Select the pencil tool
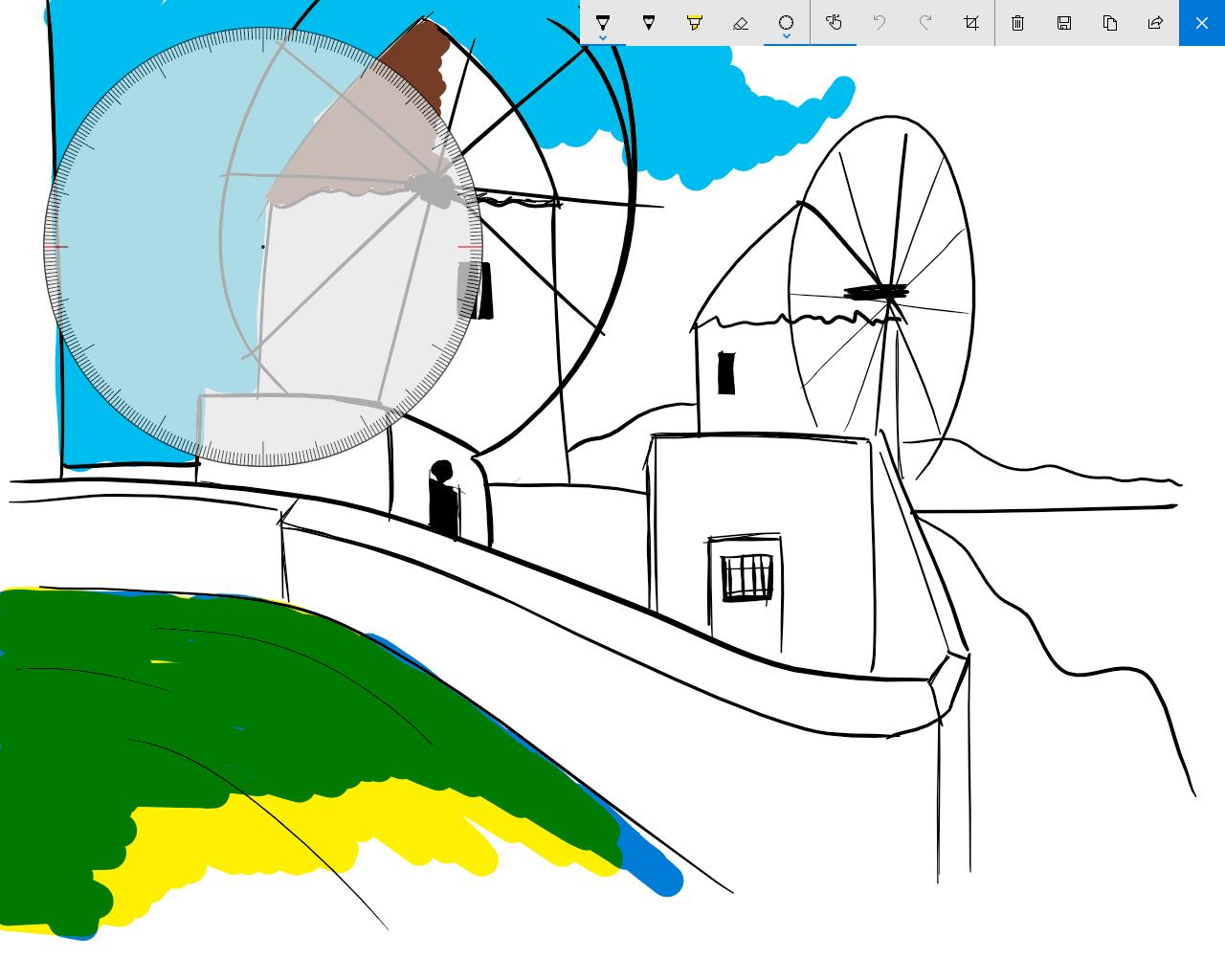The height and width of the screenshot is (980, 1225). (649, 22)
